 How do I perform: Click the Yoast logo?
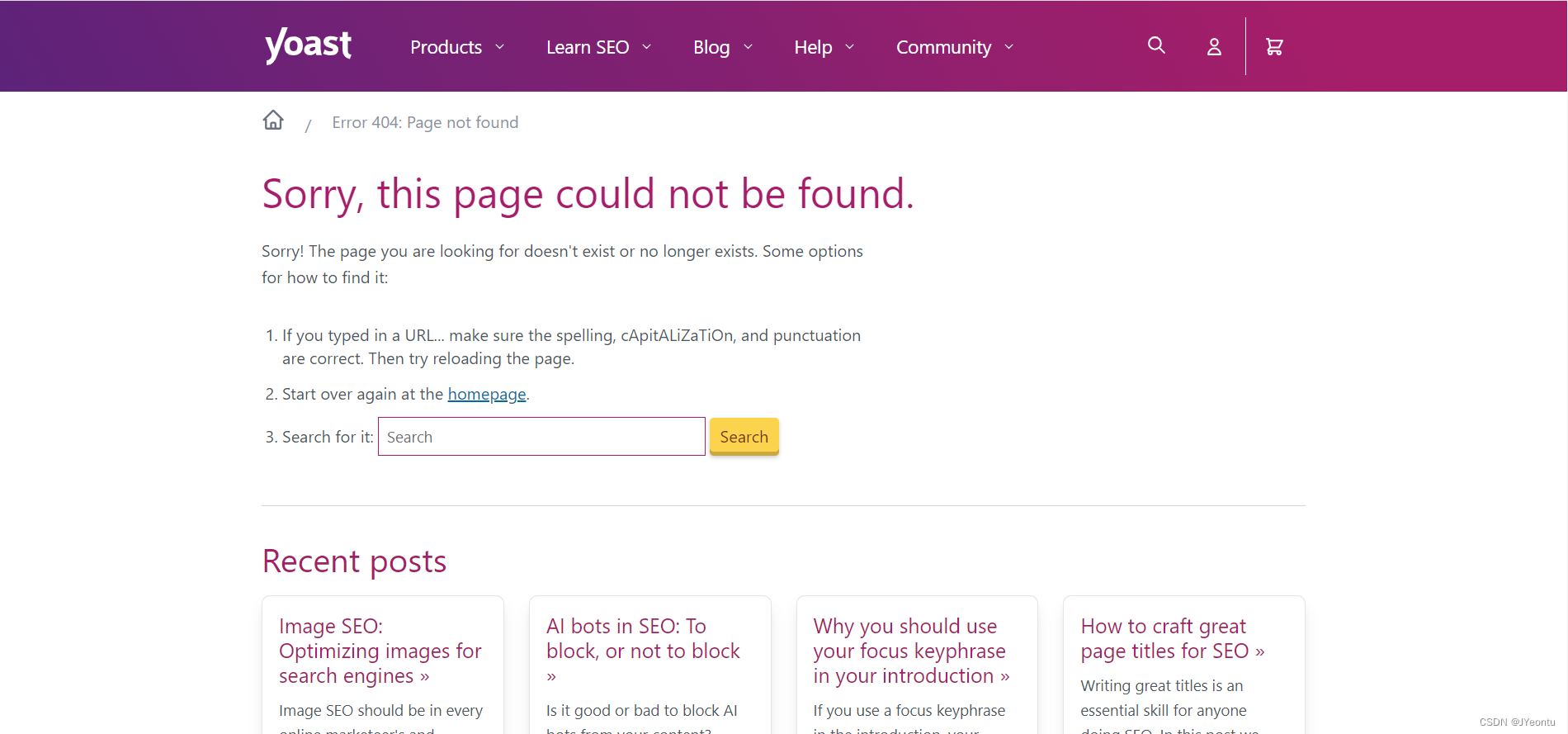308,45
